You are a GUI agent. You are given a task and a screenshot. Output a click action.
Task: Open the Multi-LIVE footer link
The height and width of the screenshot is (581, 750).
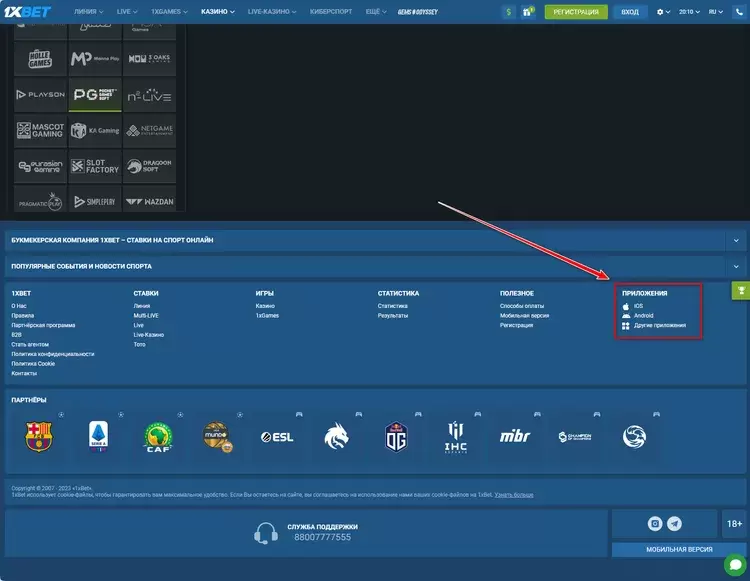[x=146, y=316]
